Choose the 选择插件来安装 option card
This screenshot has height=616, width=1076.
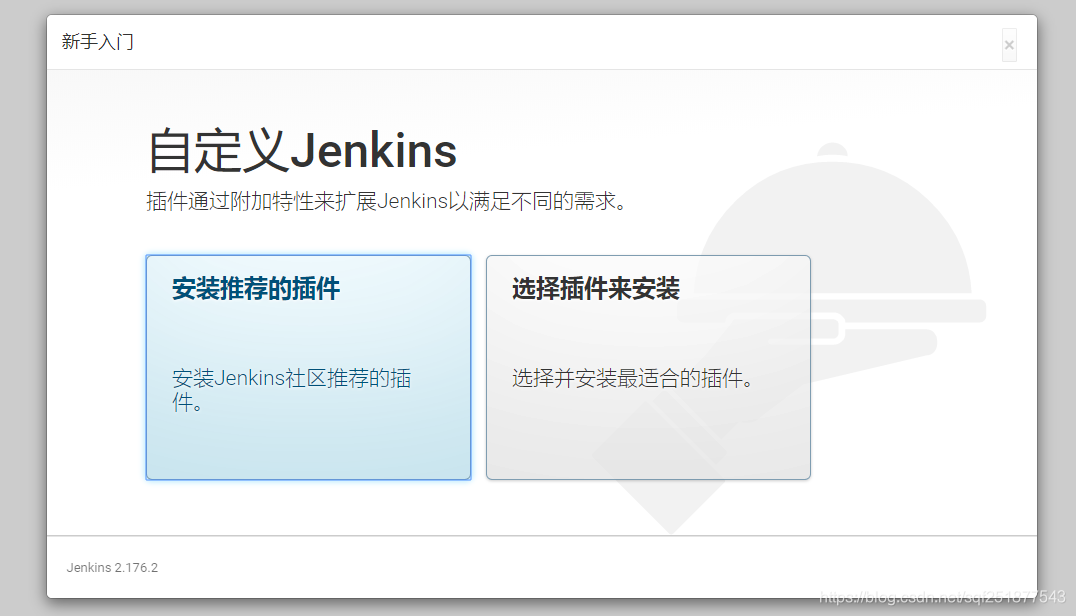648,367
